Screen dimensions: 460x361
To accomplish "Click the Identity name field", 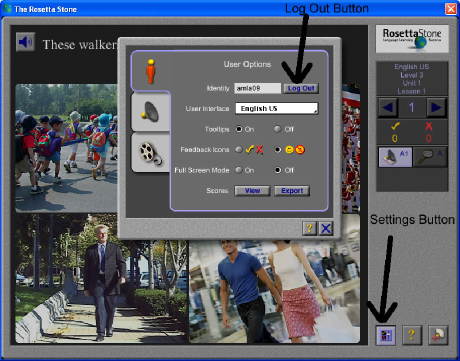I will [x=257, y=88].
